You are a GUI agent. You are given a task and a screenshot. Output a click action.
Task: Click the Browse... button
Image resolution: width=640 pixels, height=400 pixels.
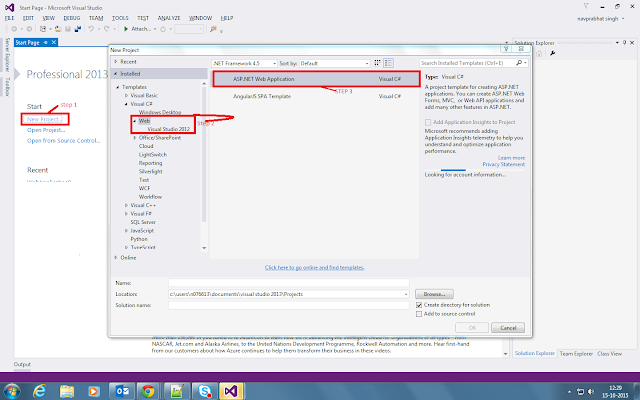pyautogui.click(x=434, y=294)
